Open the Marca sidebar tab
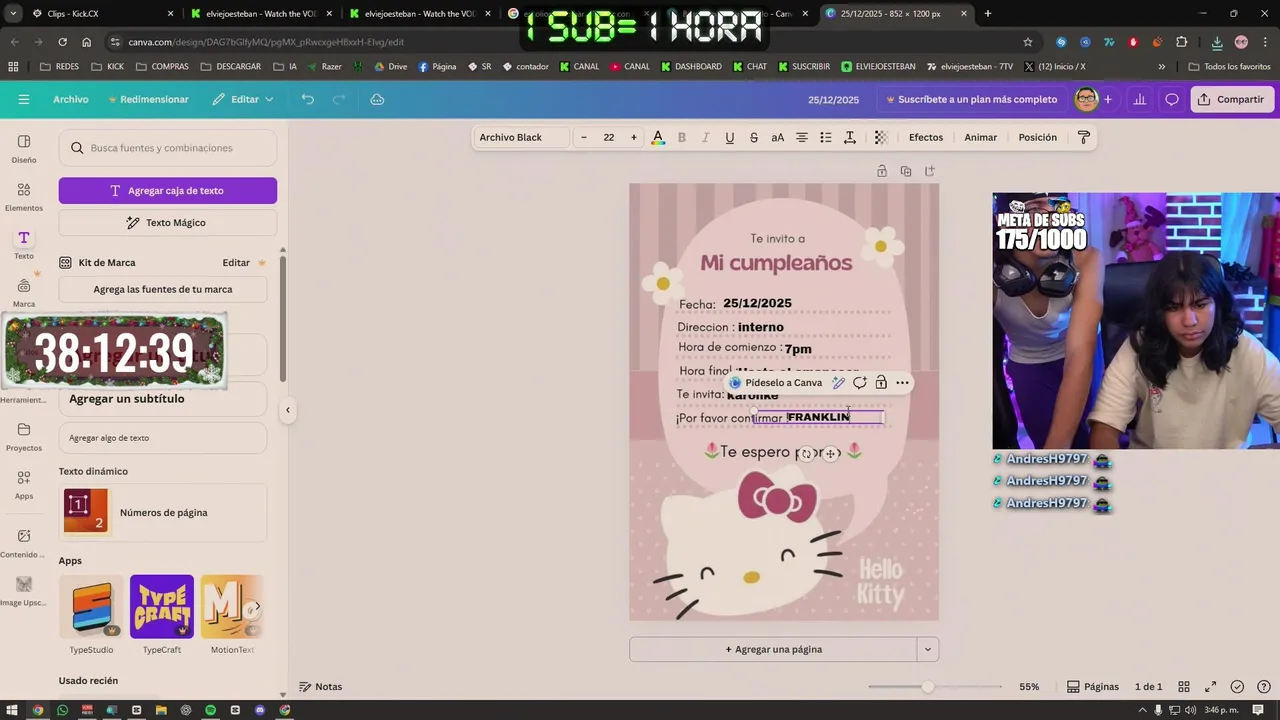 (24, 292)
